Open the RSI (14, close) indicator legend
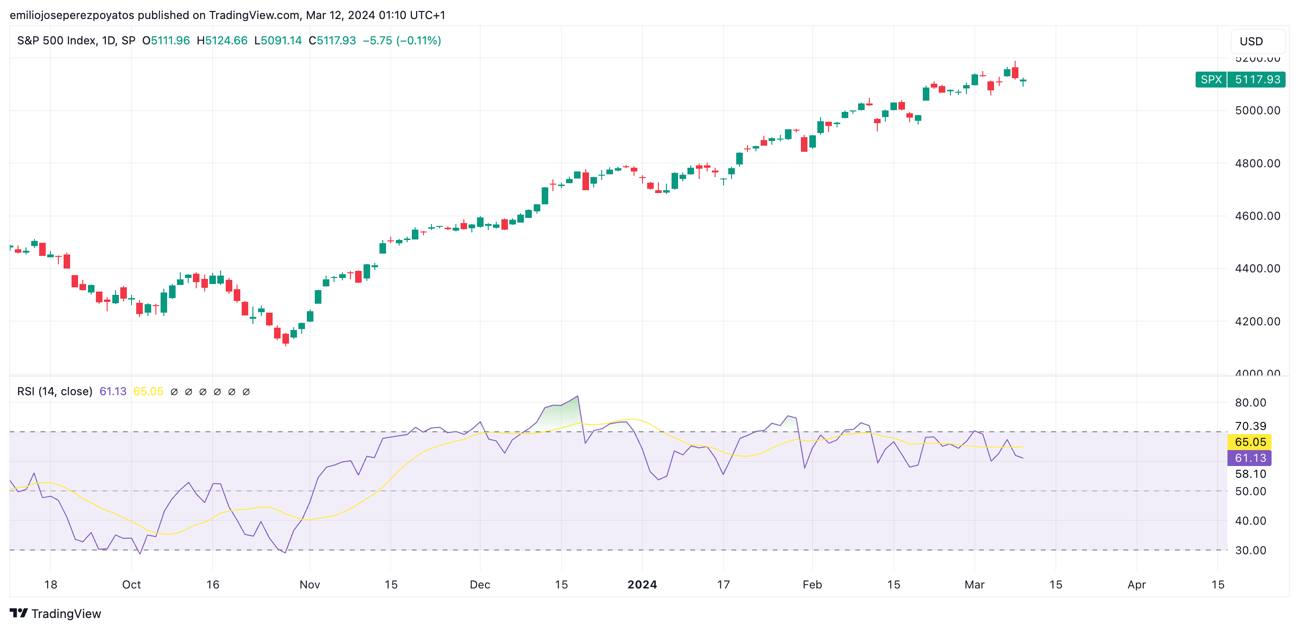This screenshot has height=630, width=1299. pyautogui.click(x=55, y=392)
